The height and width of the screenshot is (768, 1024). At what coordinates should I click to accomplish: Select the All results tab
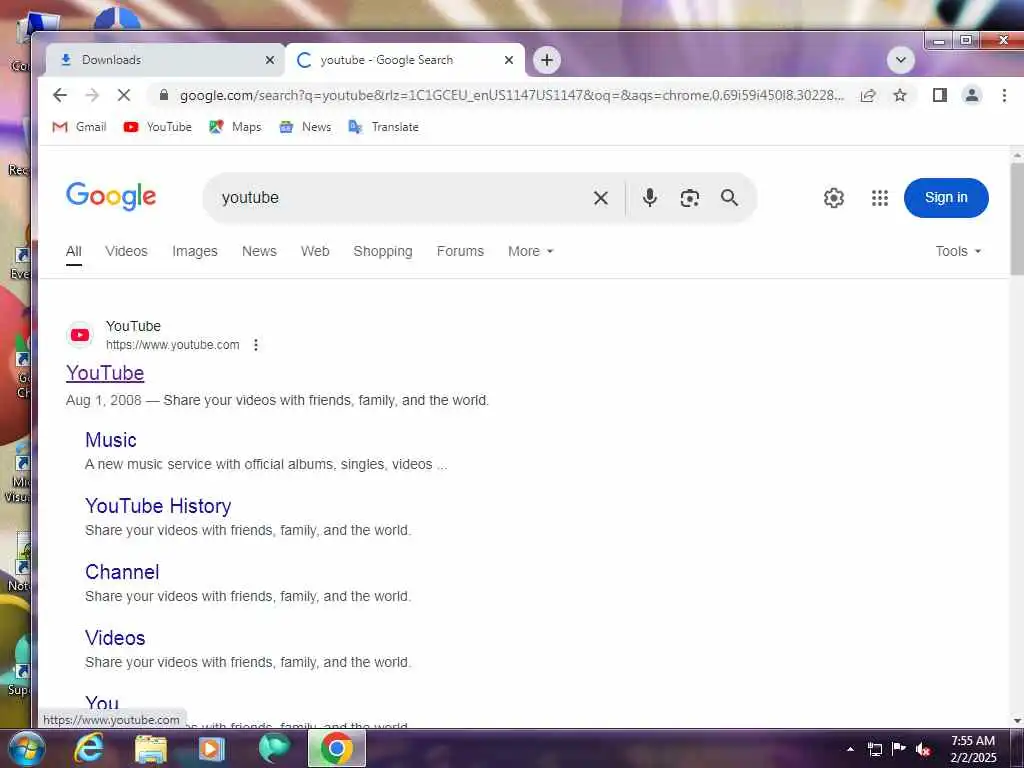pyautogui.click(x=74, y=251)
